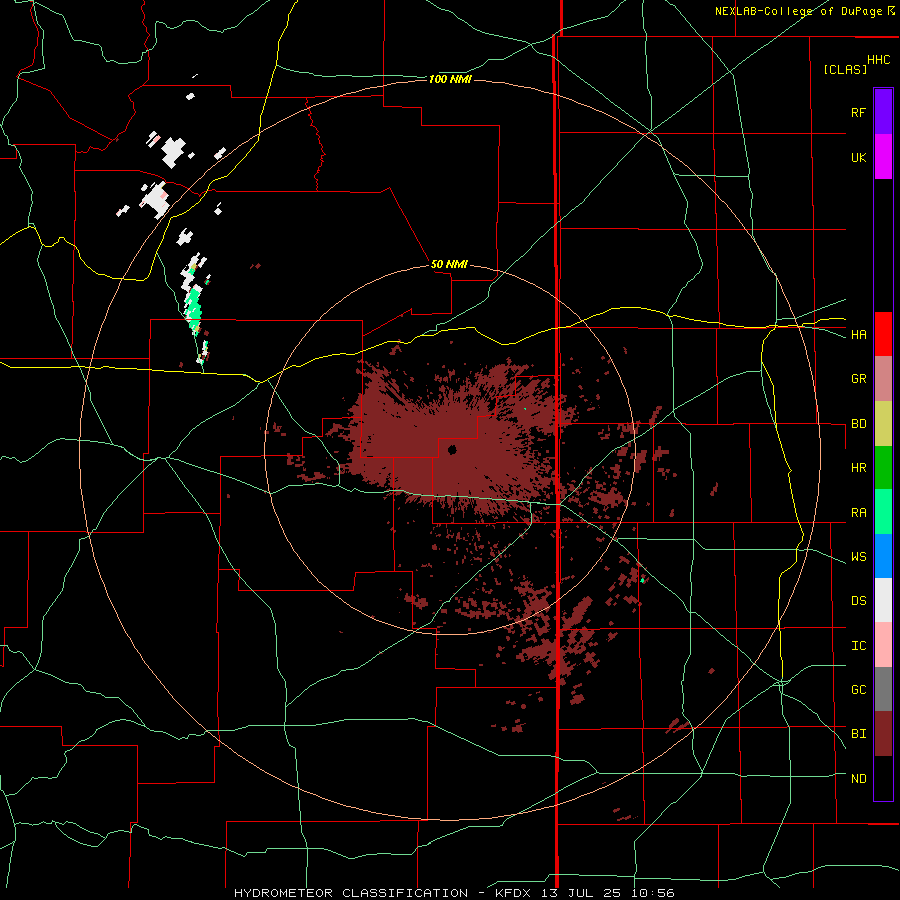The width and height of the screenshot is (900, 900).
Task: Click the WS legend label
Action: pos(858,557)
